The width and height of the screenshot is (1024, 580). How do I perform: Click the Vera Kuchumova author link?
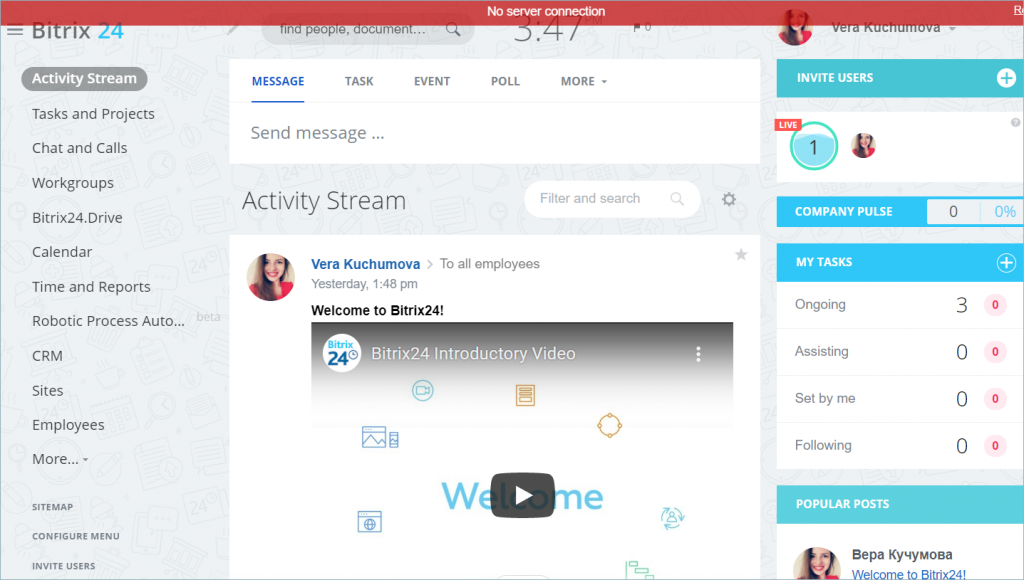tap(365, 264)
